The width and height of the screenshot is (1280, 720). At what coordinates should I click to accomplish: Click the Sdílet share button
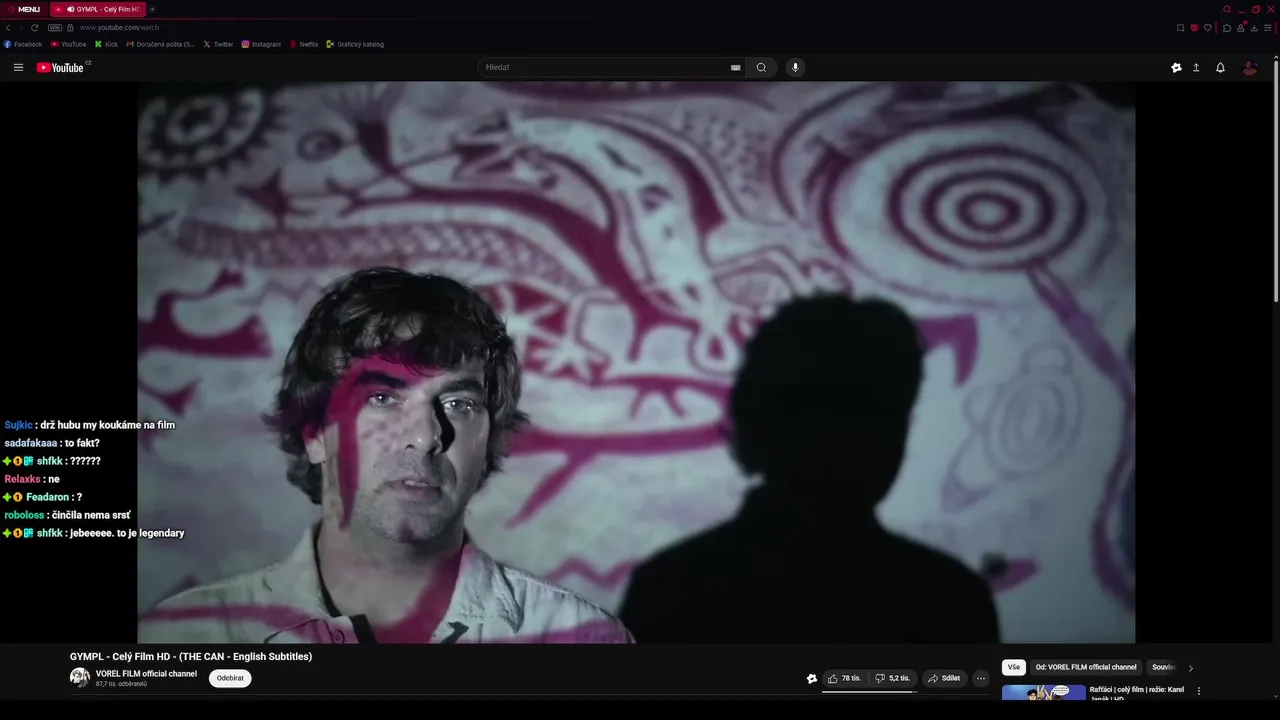pyautogui.click(x=944, y=678)
